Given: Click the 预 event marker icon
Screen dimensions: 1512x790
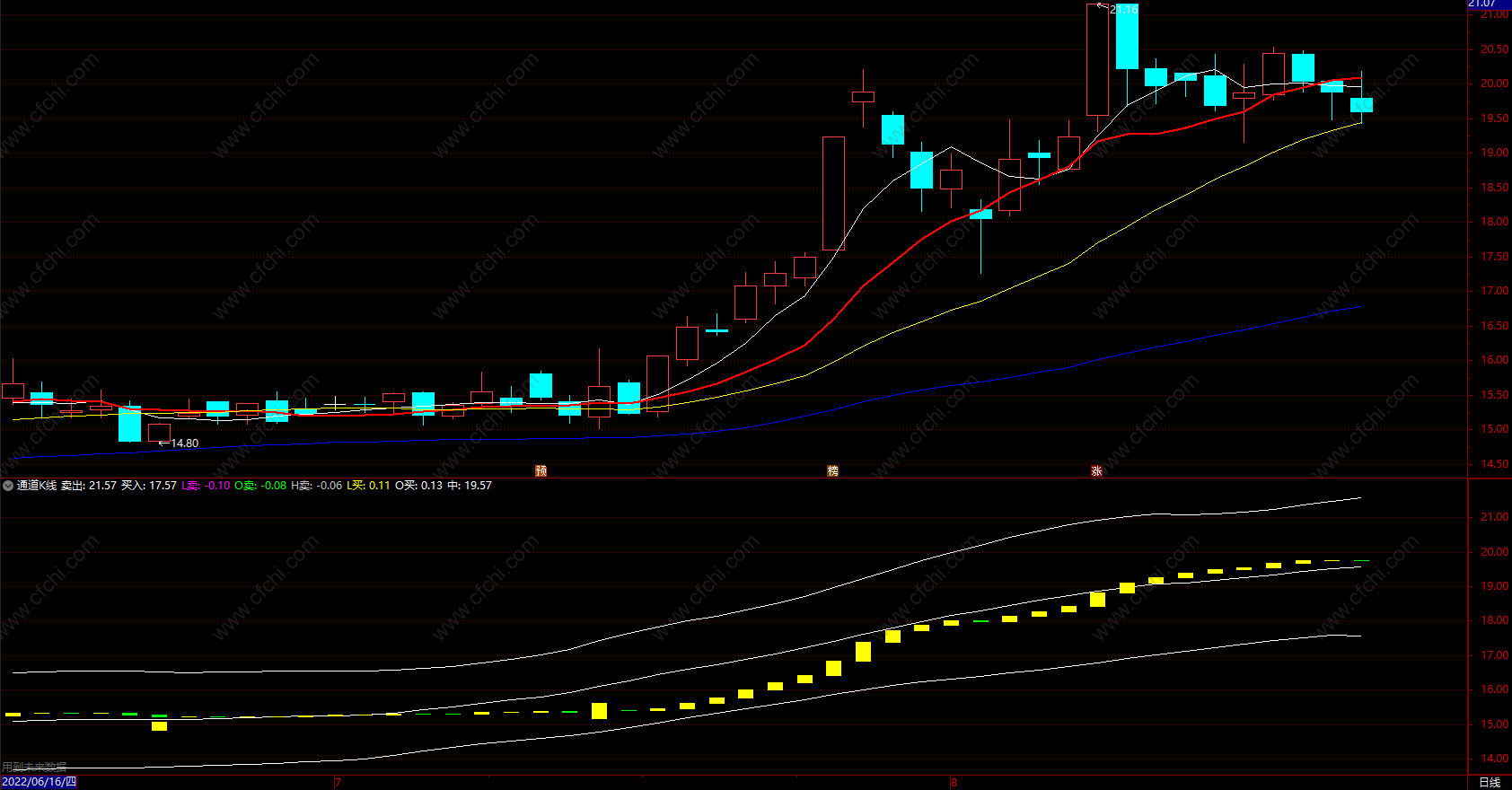Looking at the screenshot, I should pyautogui.click(x=541, y=470).
